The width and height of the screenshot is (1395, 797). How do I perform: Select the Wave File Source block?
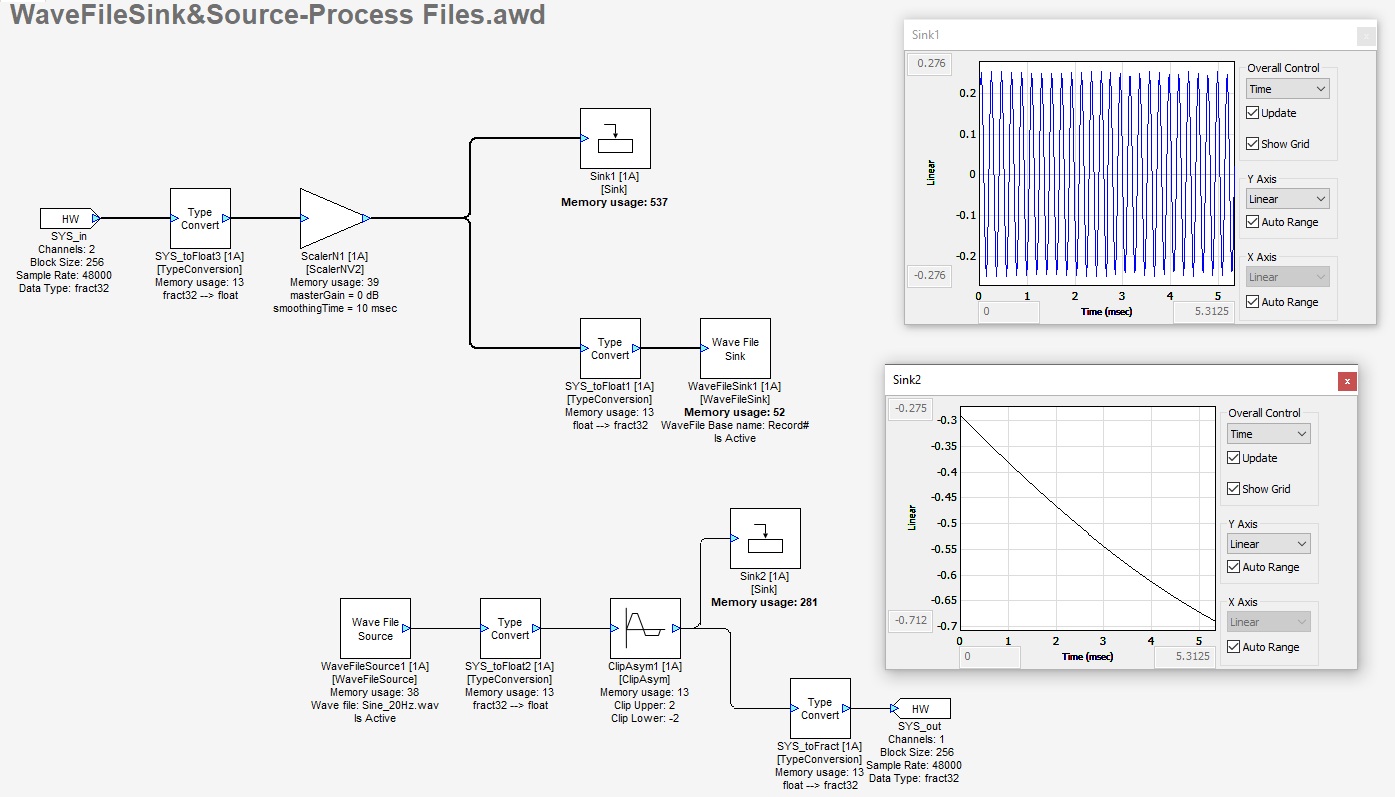[x=375, y=629]
